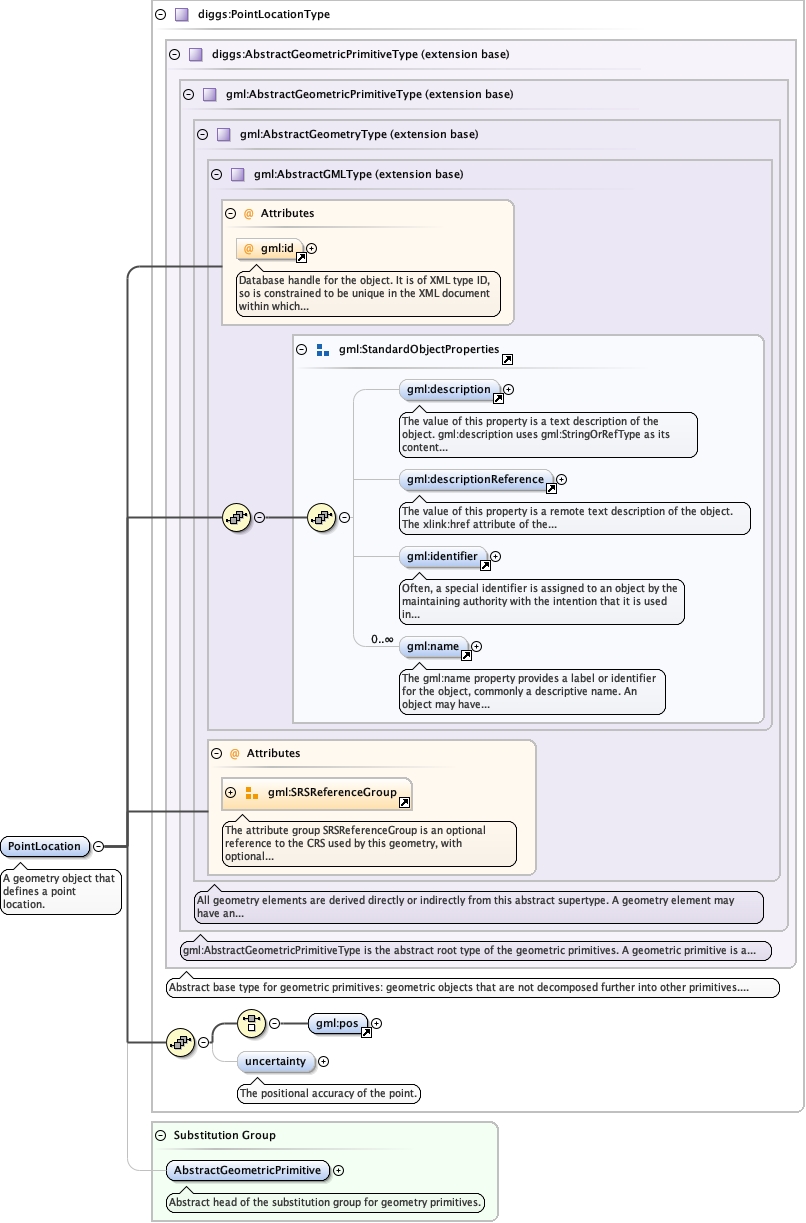Click the type icon beside gml:AbstractGeometryType
The image size is (806, 1223).
(x=223, y=134)
